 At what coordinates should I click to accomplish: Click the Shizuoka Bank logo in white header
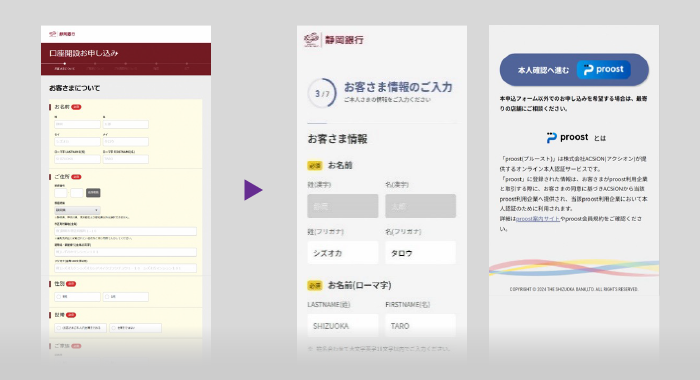pyautogui.click(x=62, y=34)
